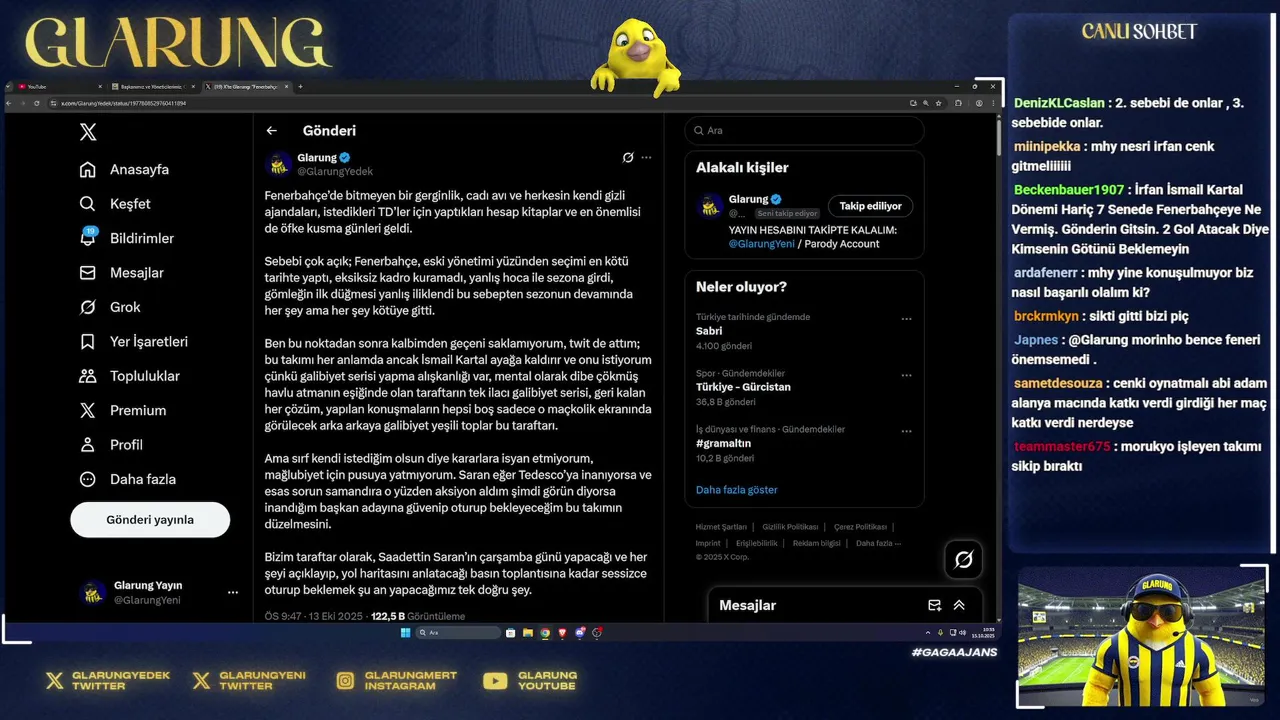The width and height of the screenshot is (1280, 720).
Task: Open Brave browser icon on taskbar
Action: (563, 633)
